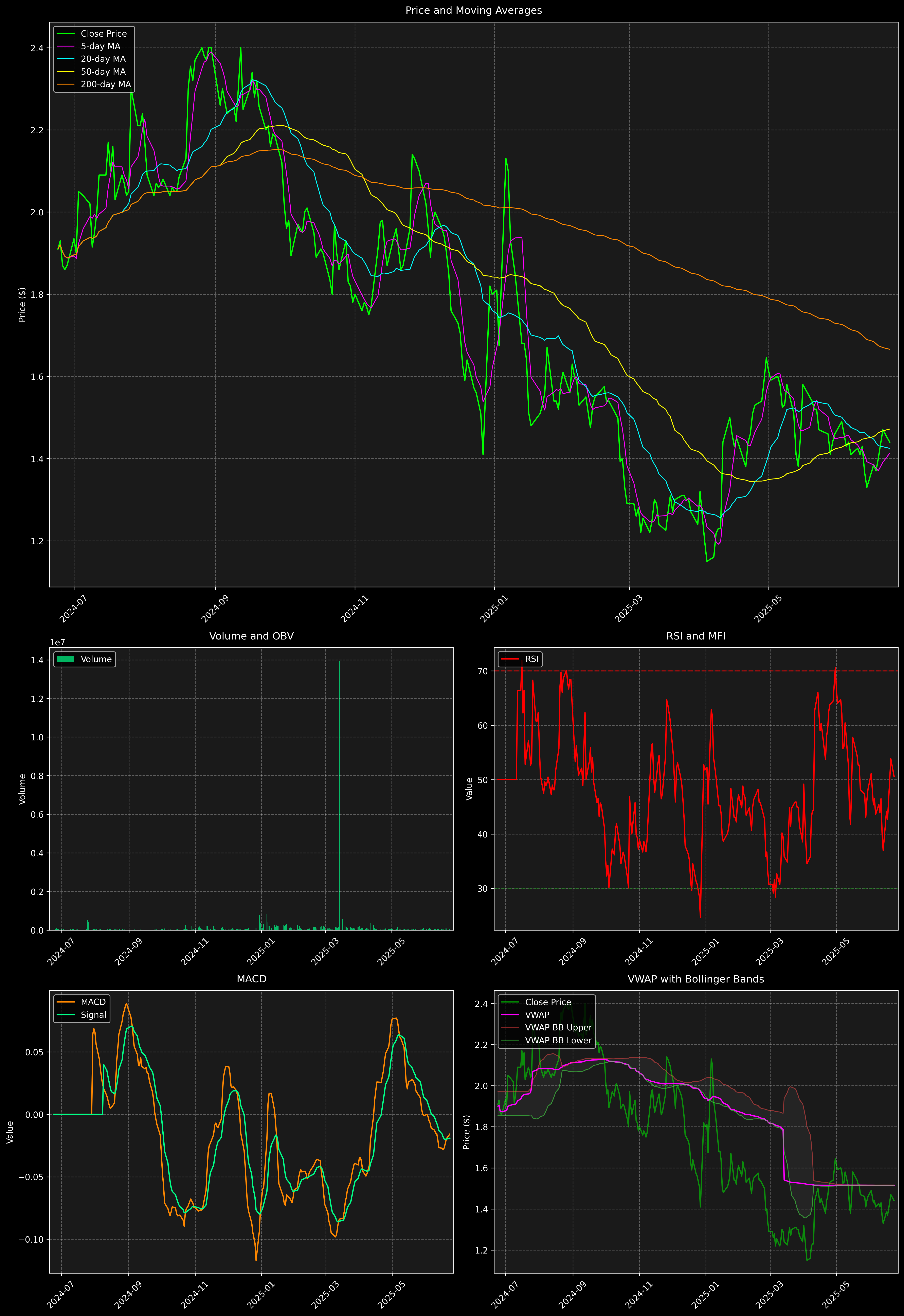Click the 'Price and Moving Averages' chart title

[x=473, y=10]
